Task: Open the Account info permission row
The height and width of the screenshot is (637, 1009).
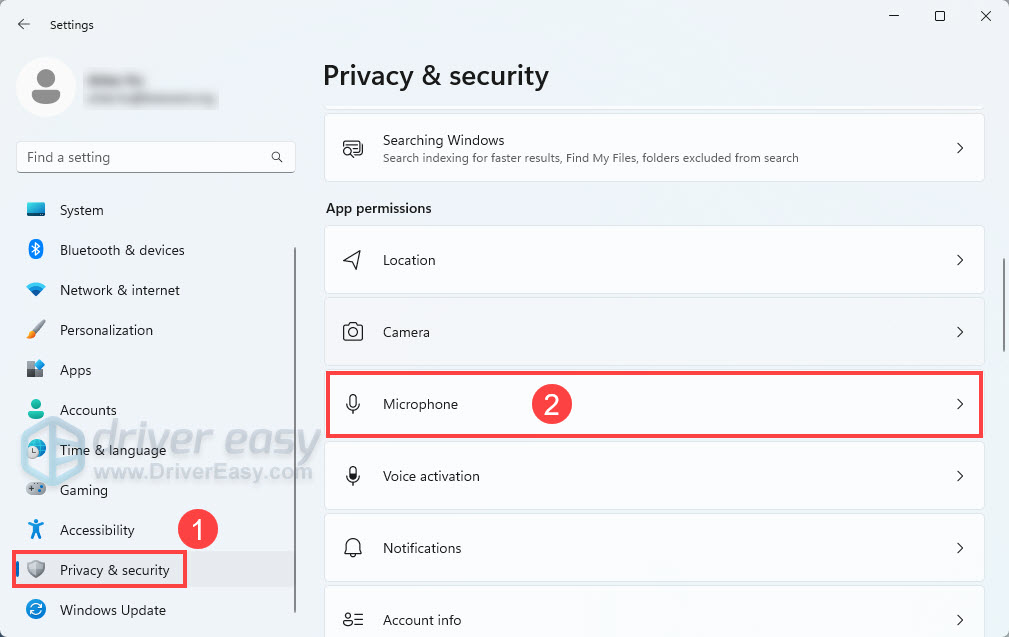Action: coord(654,620)
